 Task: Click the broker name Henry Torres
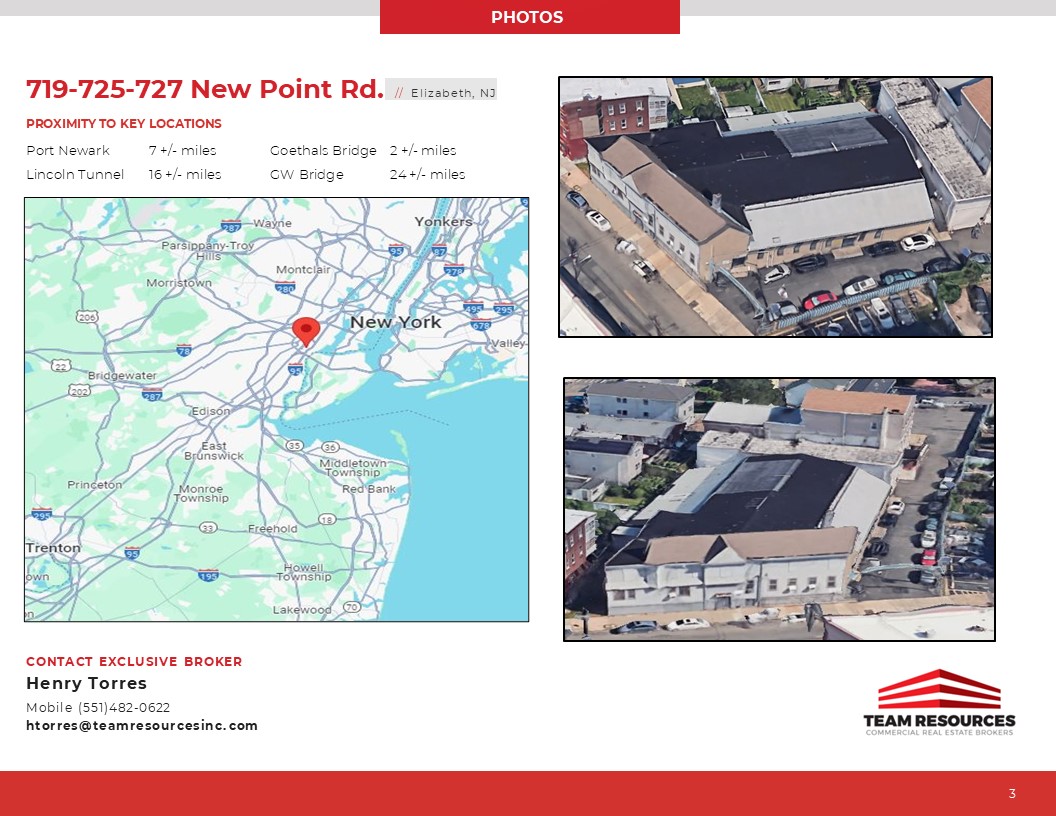click(x=86, y=683)
